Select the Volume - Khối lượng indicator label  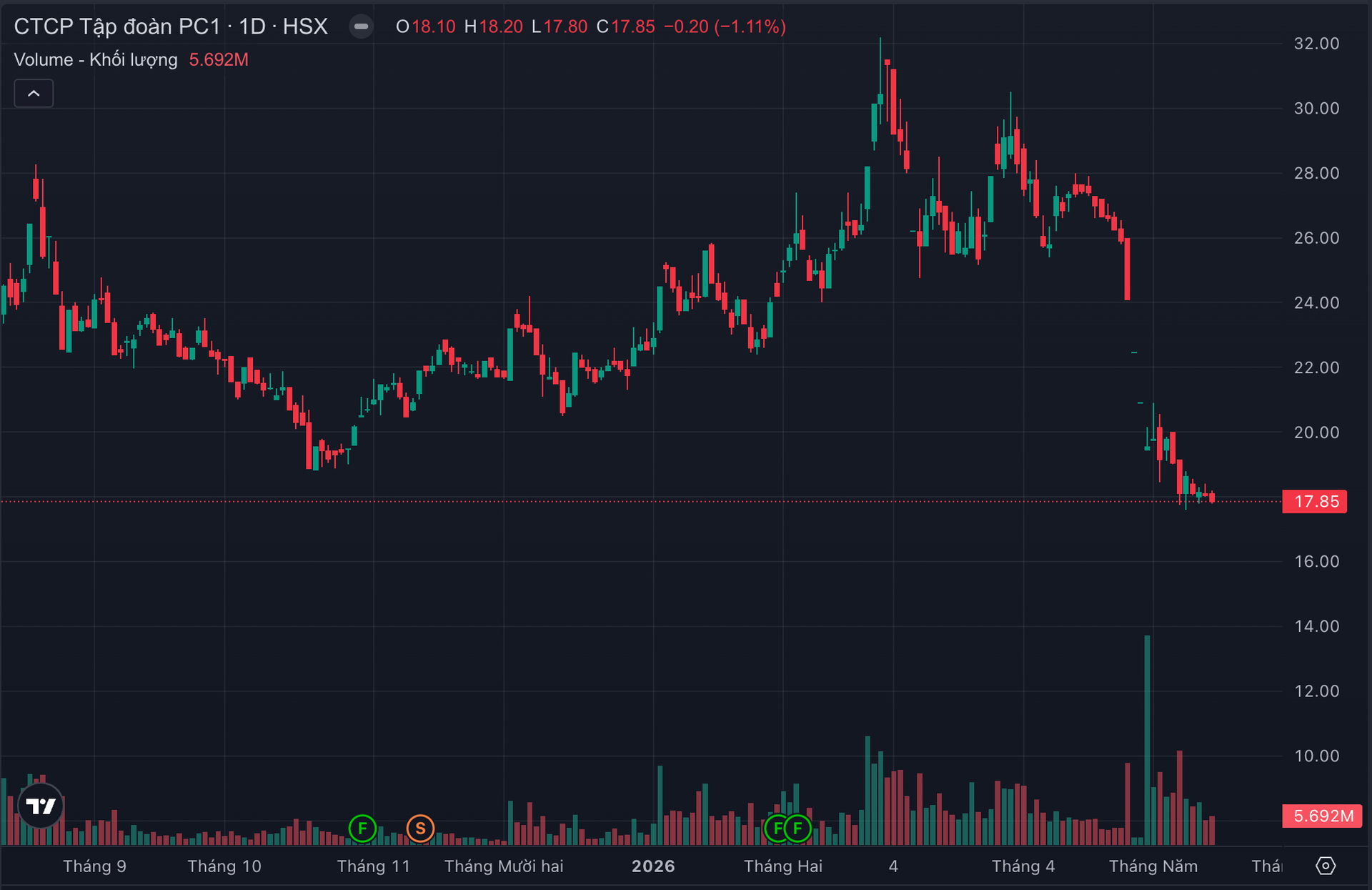pos(96,59)
